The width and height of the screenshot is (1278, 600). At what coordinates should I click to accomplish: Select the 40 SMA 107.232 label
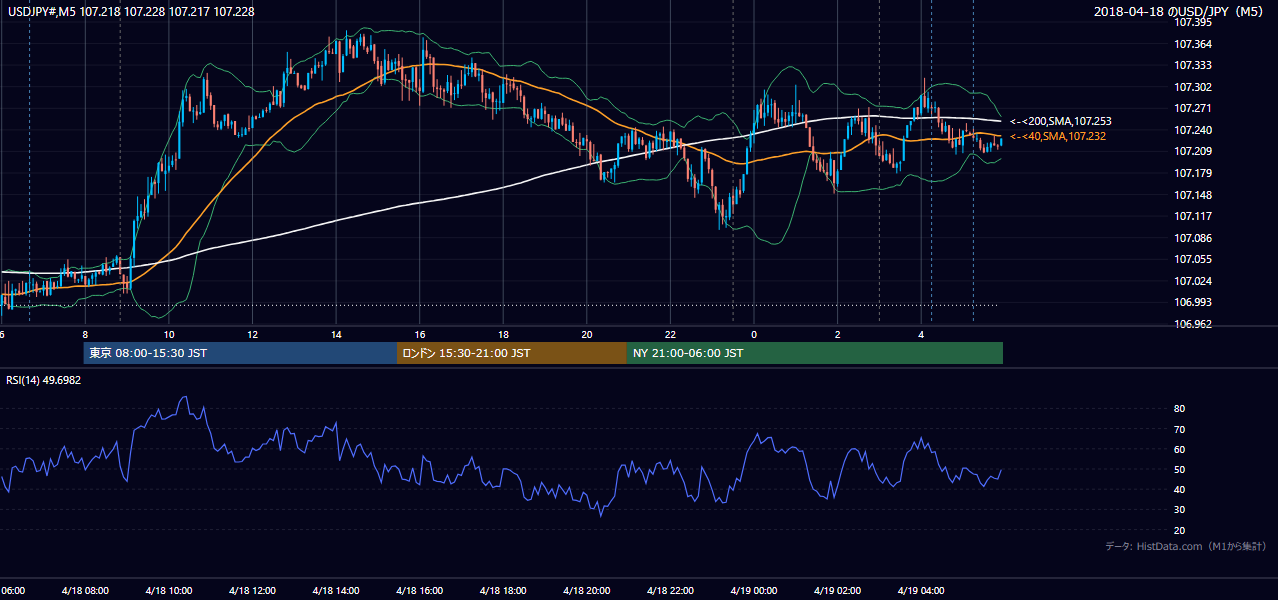(1057, 136)
